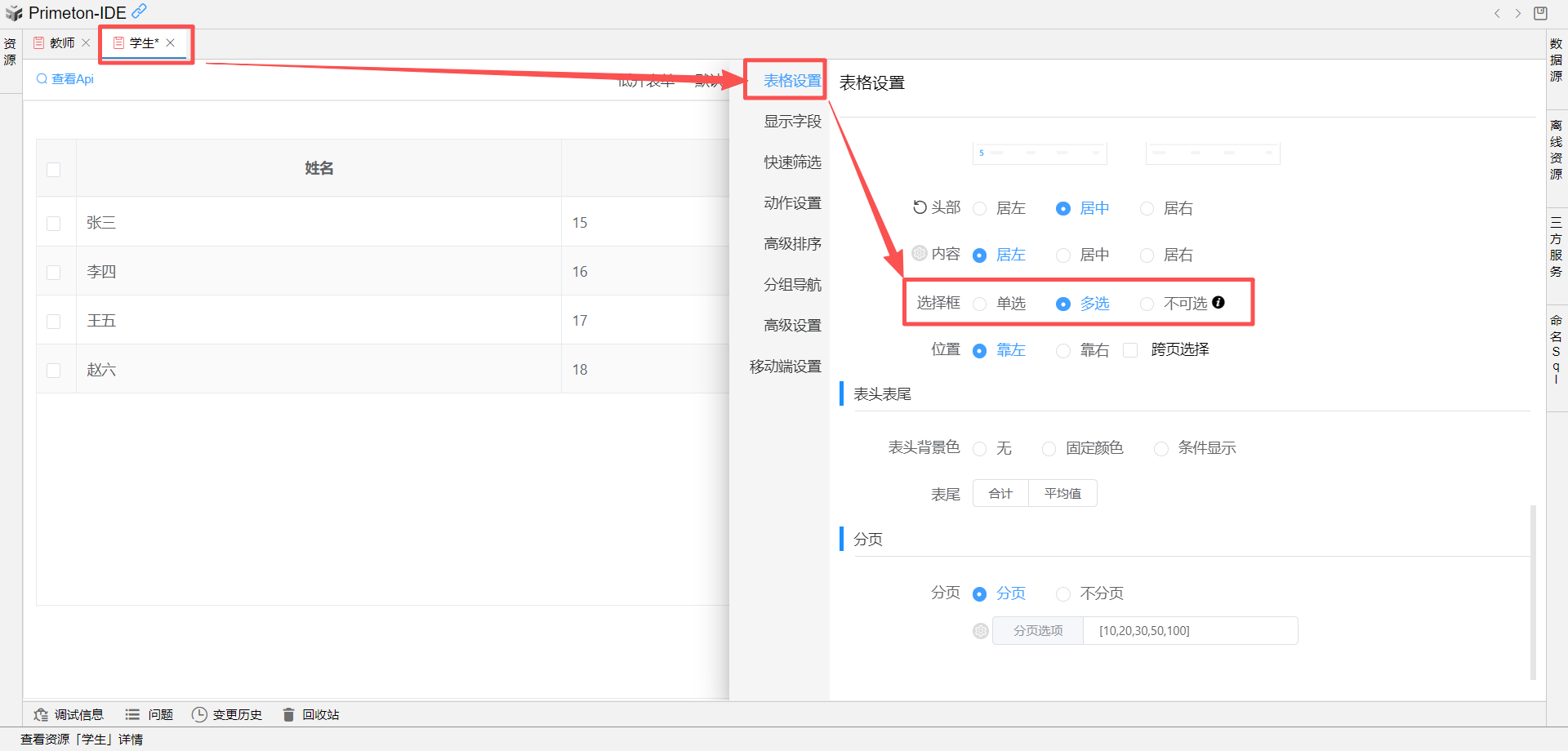
Task: Select 单选 radio for 选择框
Action: point(980,304)
